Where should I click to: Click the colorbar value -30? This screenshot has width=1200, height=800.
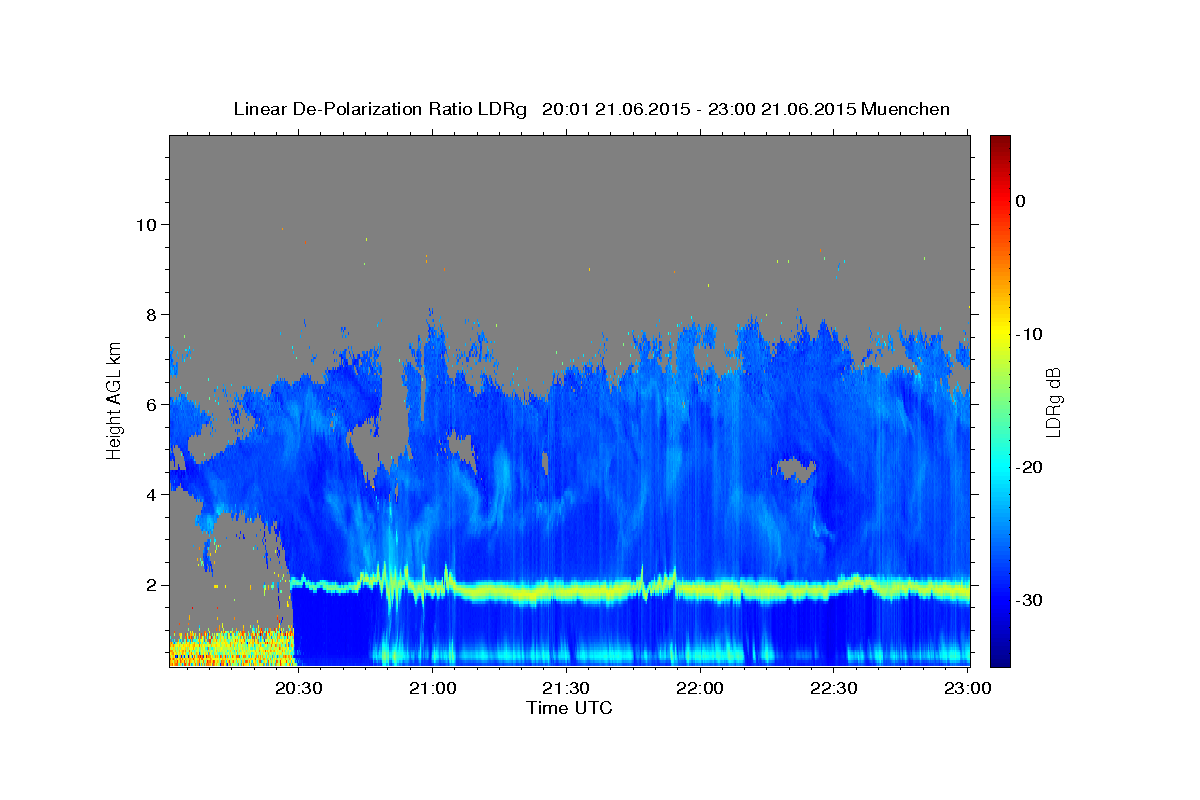pyautogui.click(x=1029, y=600)
